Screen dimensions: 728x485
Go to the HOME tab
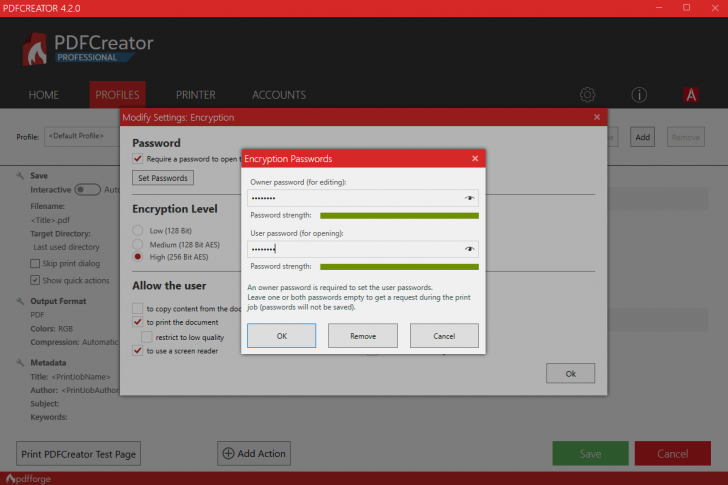[44, 95]
